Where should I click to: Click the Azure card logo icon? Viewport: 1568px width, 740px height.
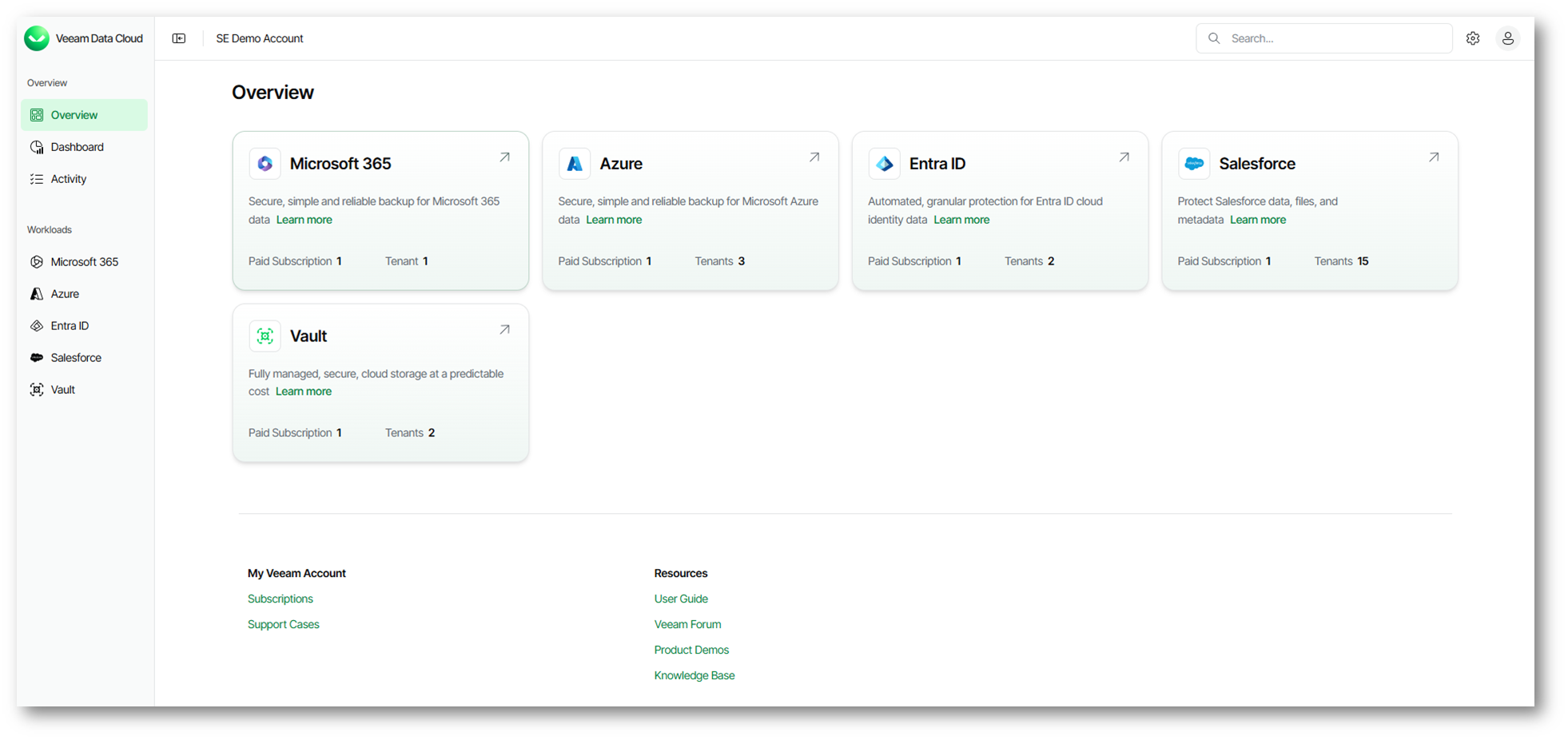coord(574,164)
